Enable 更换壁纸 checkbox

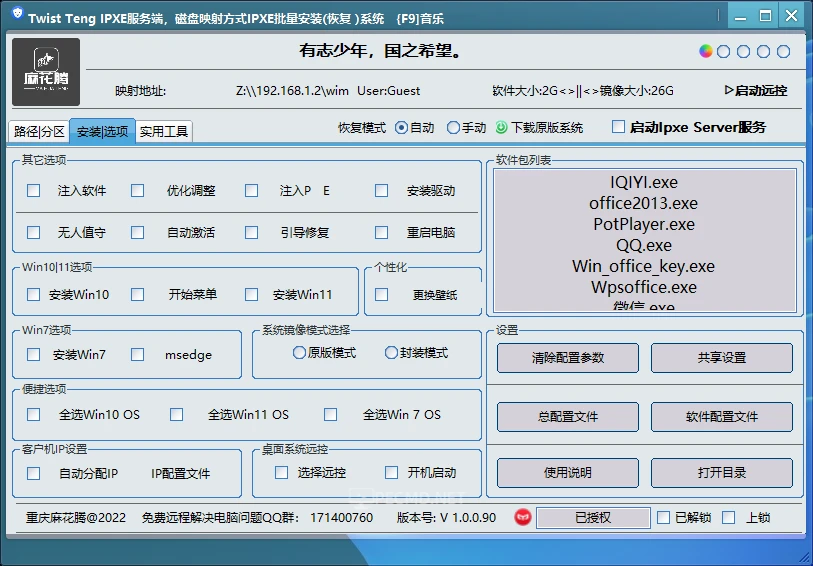382,295
